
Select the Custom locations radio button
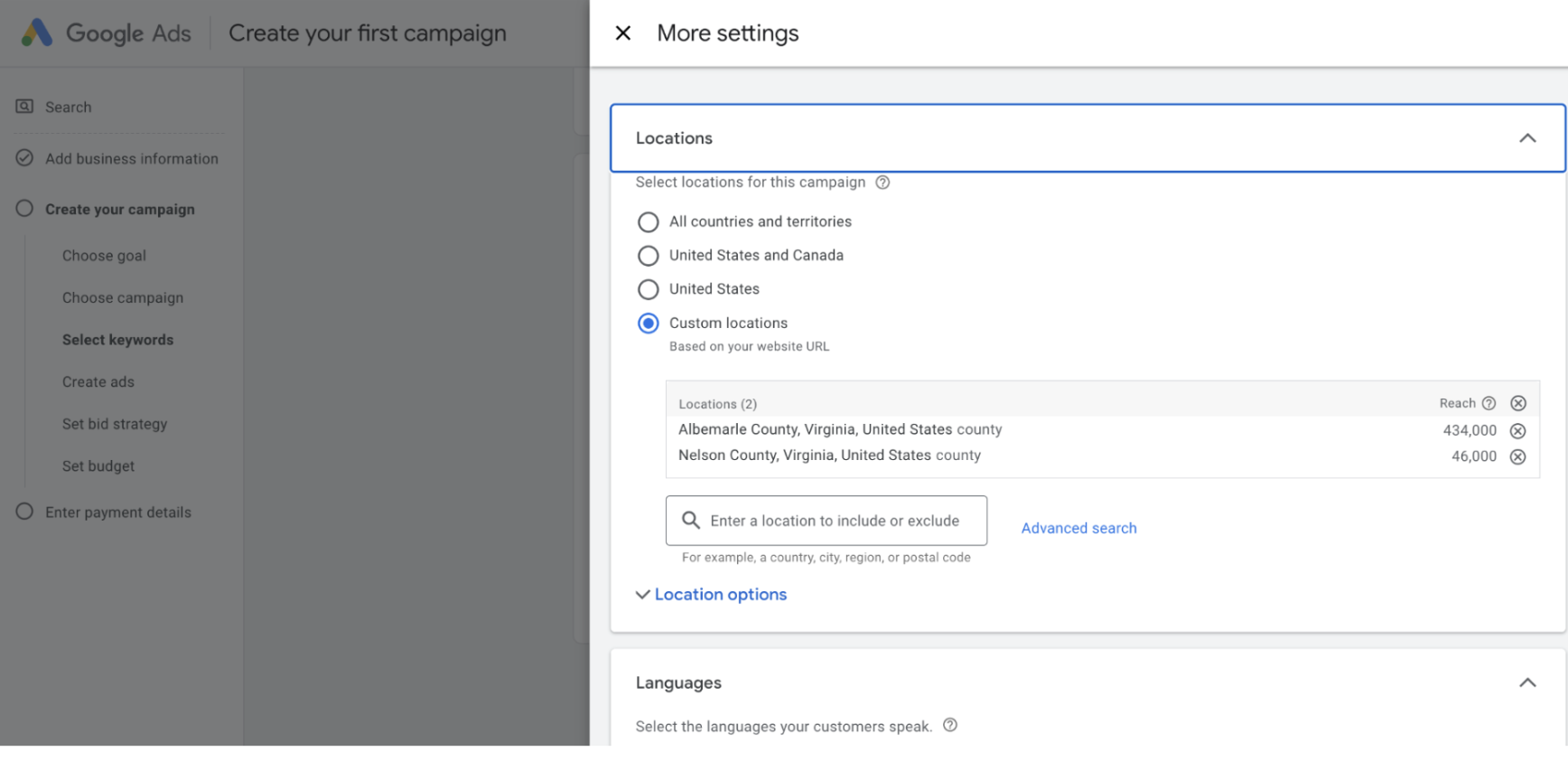[648, 324]
